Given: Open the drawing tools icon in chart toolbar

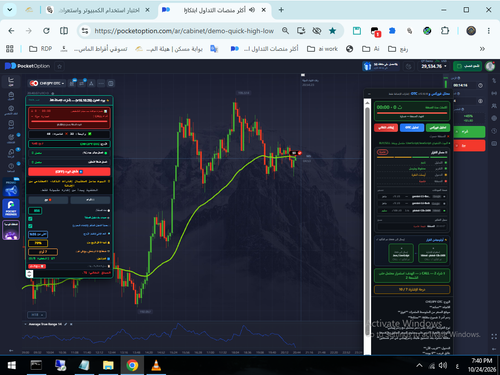Looking at the screenshot, I should (91, 83).
